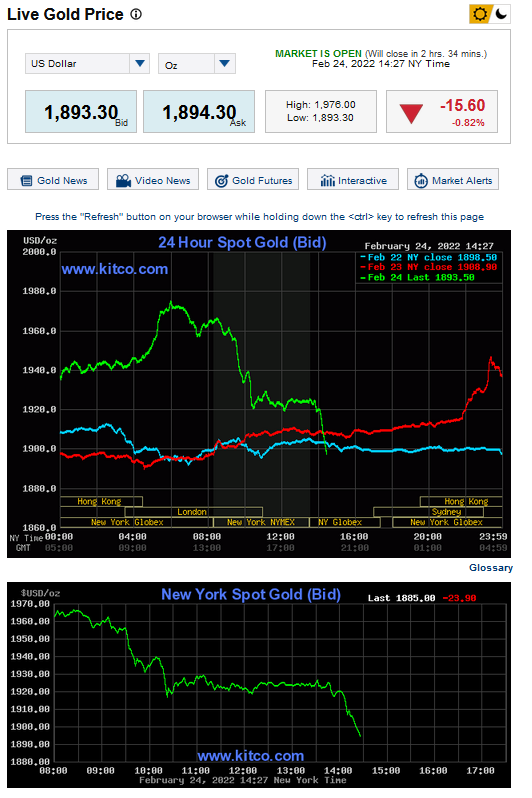The image size is (532, 798).
Task: Open the Video News button
Action: pyautogui.click(x=153, y=180)
